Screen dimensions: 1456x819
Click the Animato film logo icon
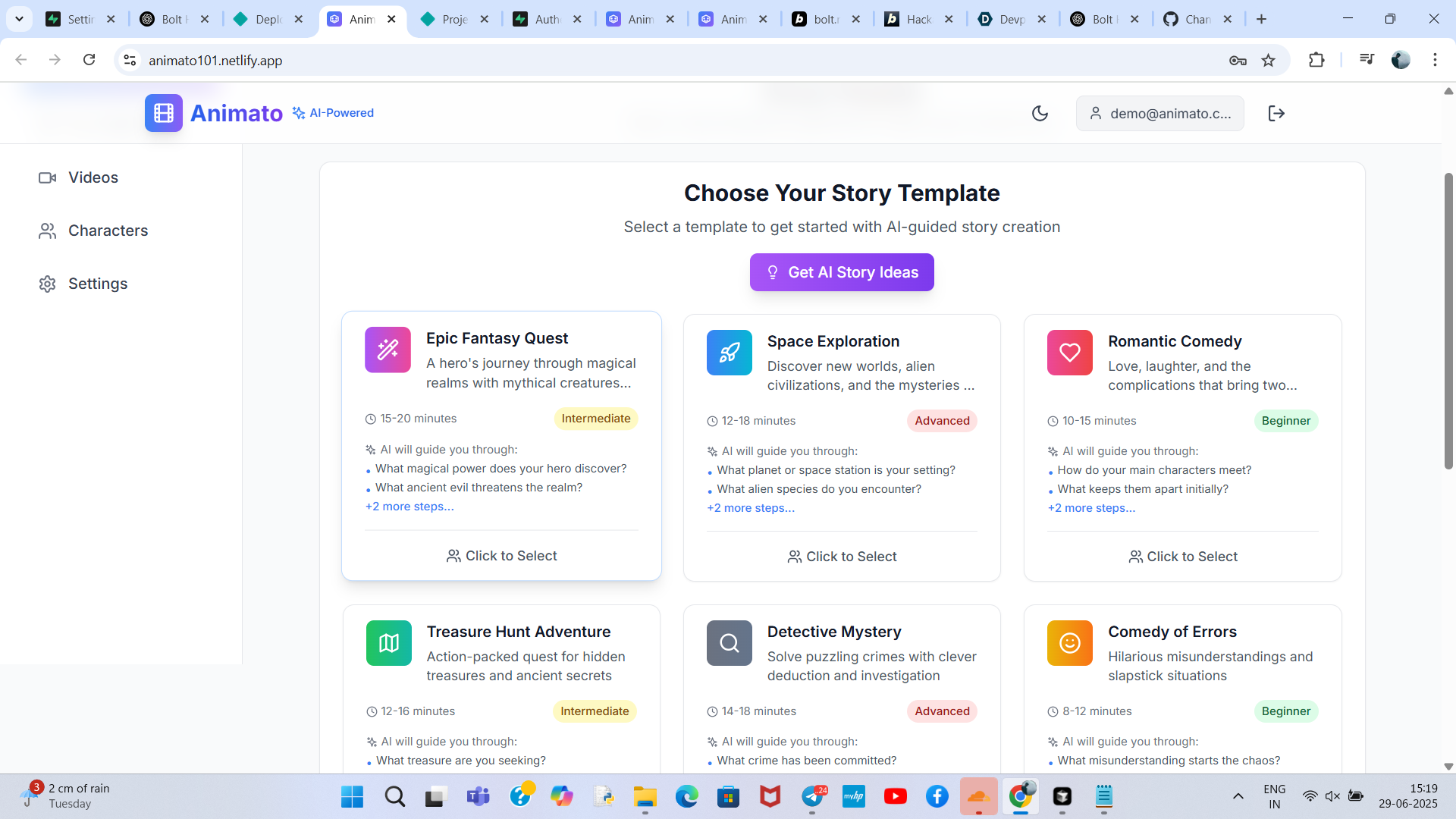point(164,113)
